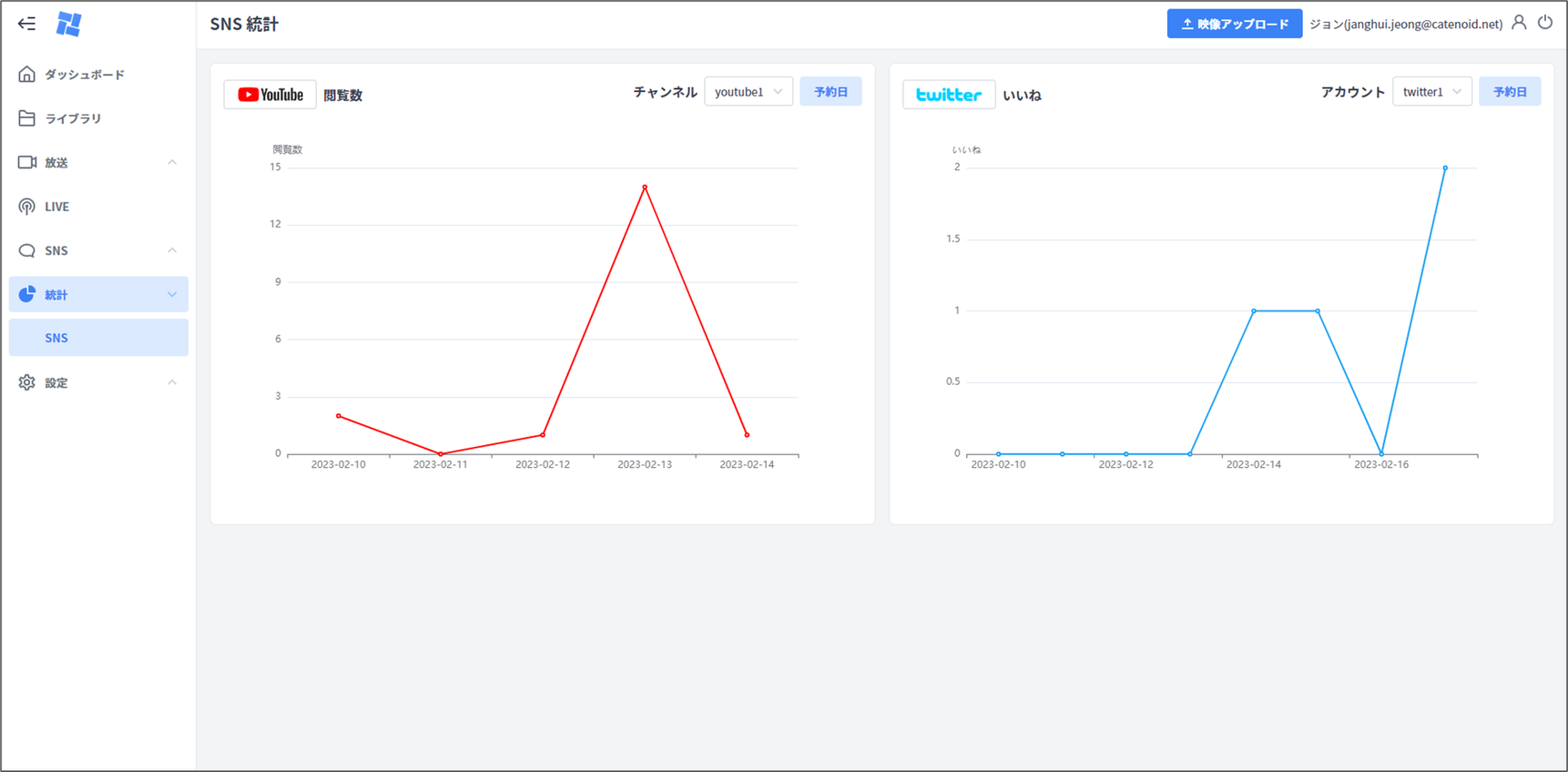Click 予約日 button in YouTube panel
Viewport: 1568px width, 772px height.
click(x=830, y=92)
